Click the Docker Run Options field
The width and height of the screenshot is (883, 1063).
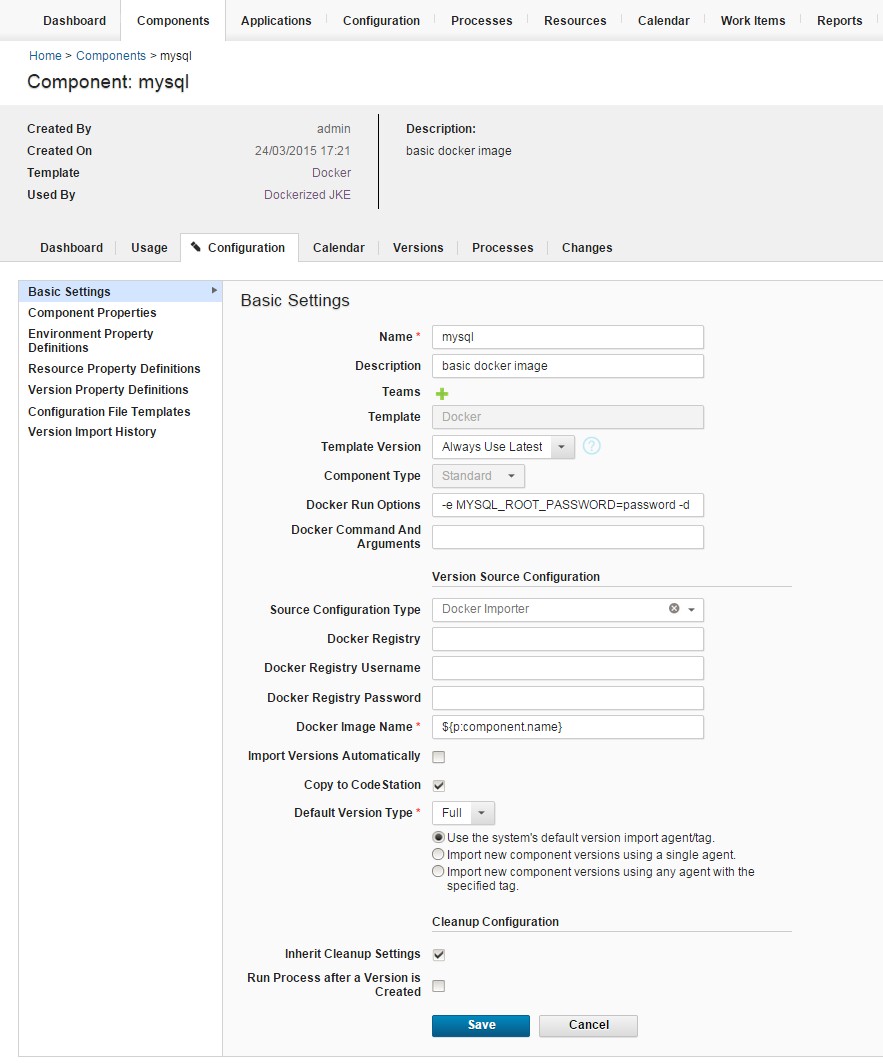[568, 505]
